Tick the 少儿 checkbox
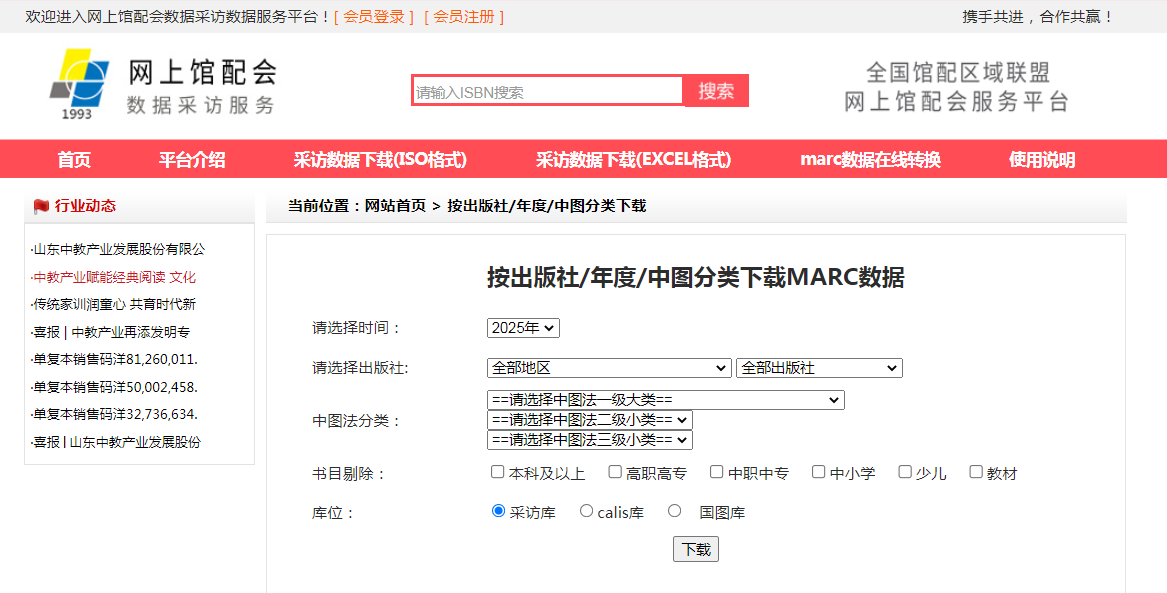Screen dimensions: 1167x593 pyautogui.click(x=905, y=472)
